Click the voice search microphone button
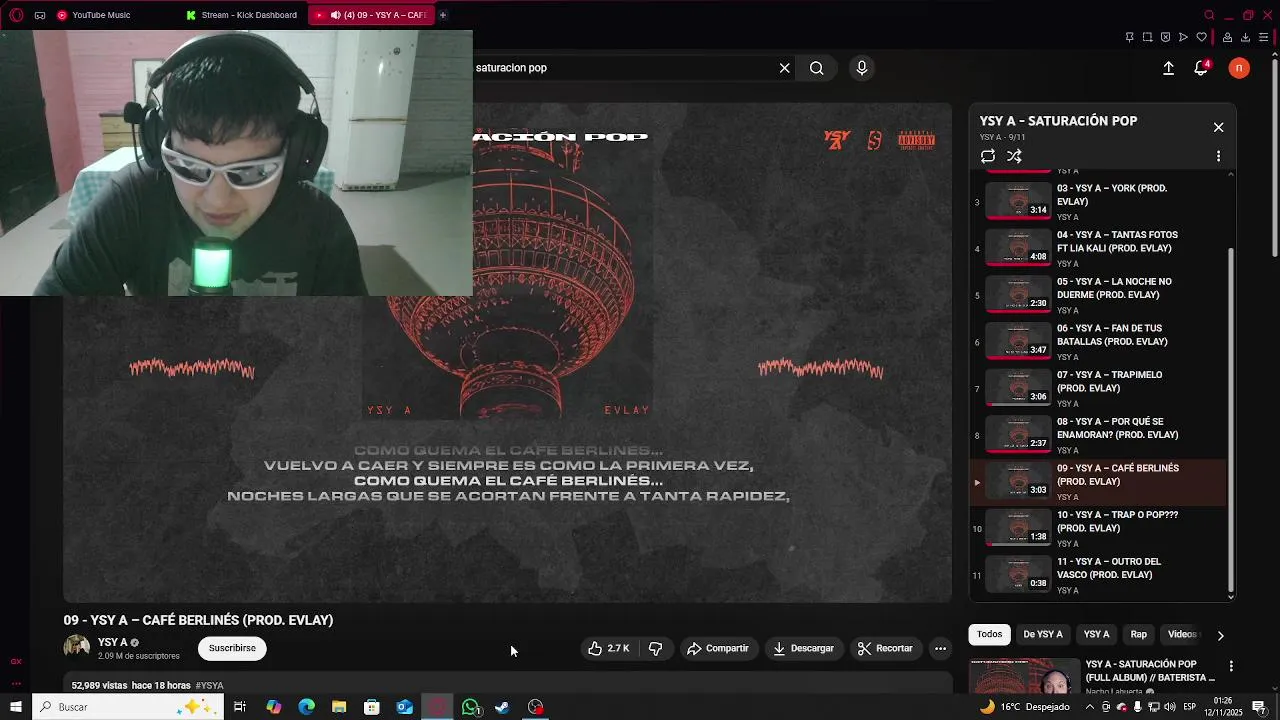Image resolution: width=1280 pixels, height=720 pixels. click(862, 68)
